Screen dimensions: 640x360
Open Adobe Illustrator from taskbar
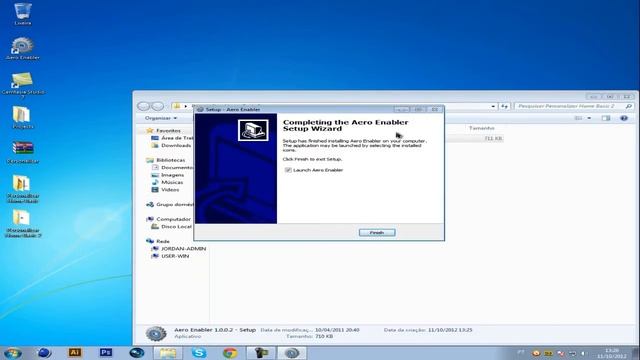(x=75, y=353)
